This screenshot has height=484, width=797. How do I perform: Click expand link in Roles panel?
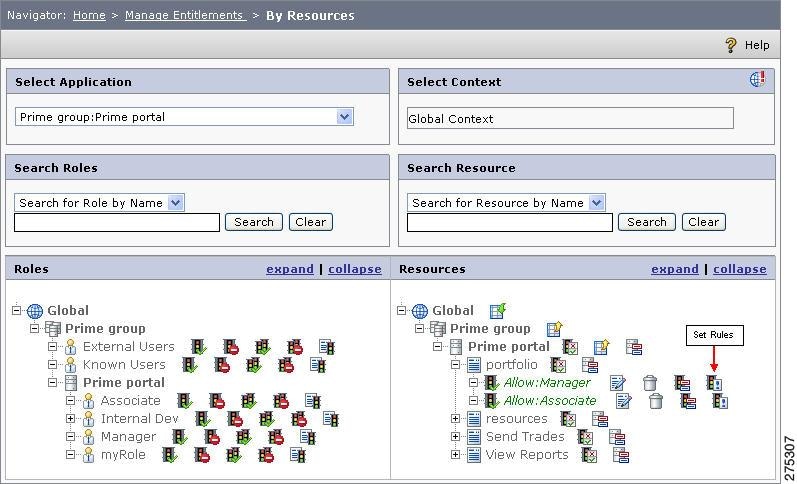(x=290, y=269)
